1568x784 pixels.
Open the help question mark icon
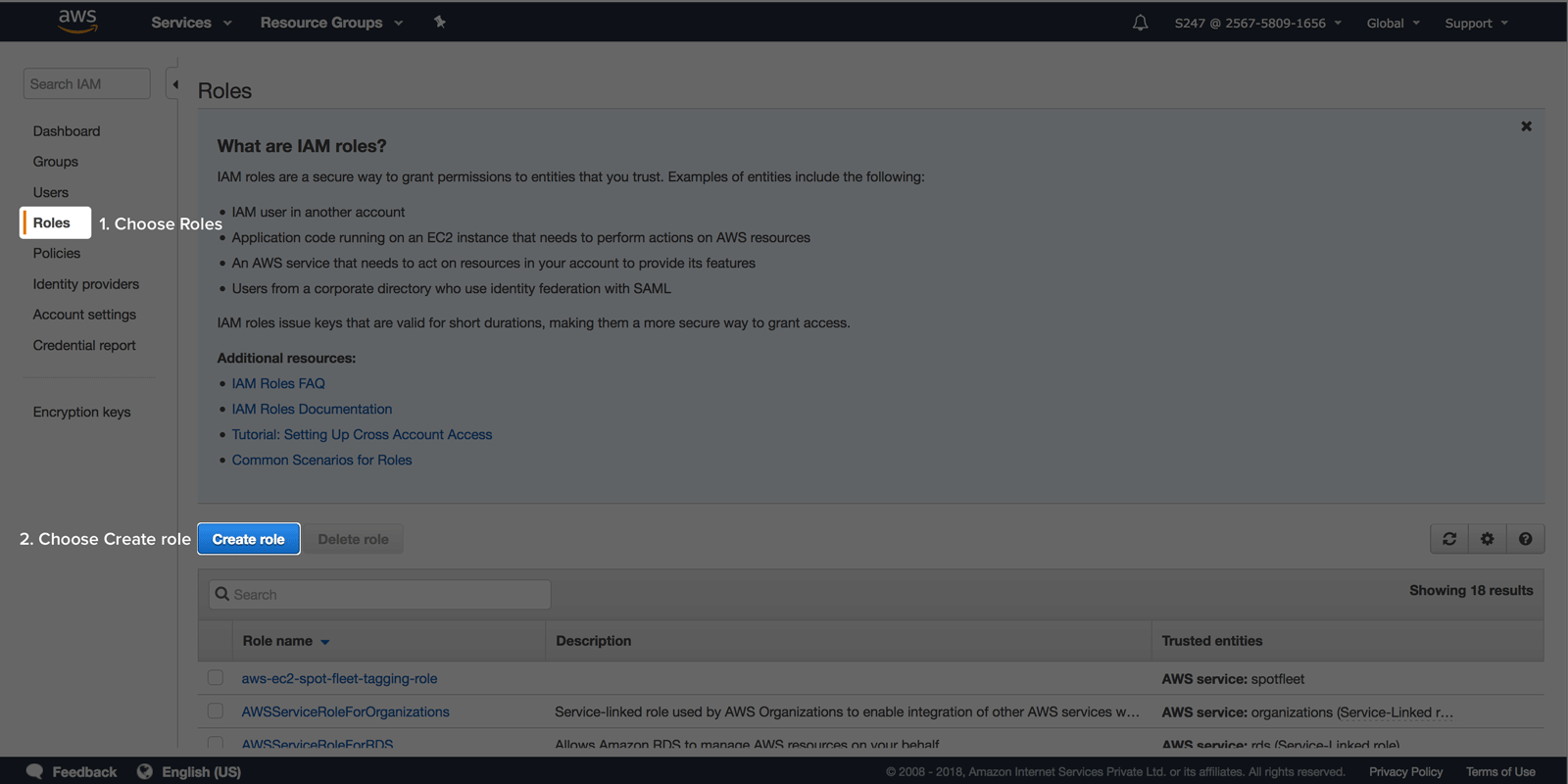pos(1525,539)
